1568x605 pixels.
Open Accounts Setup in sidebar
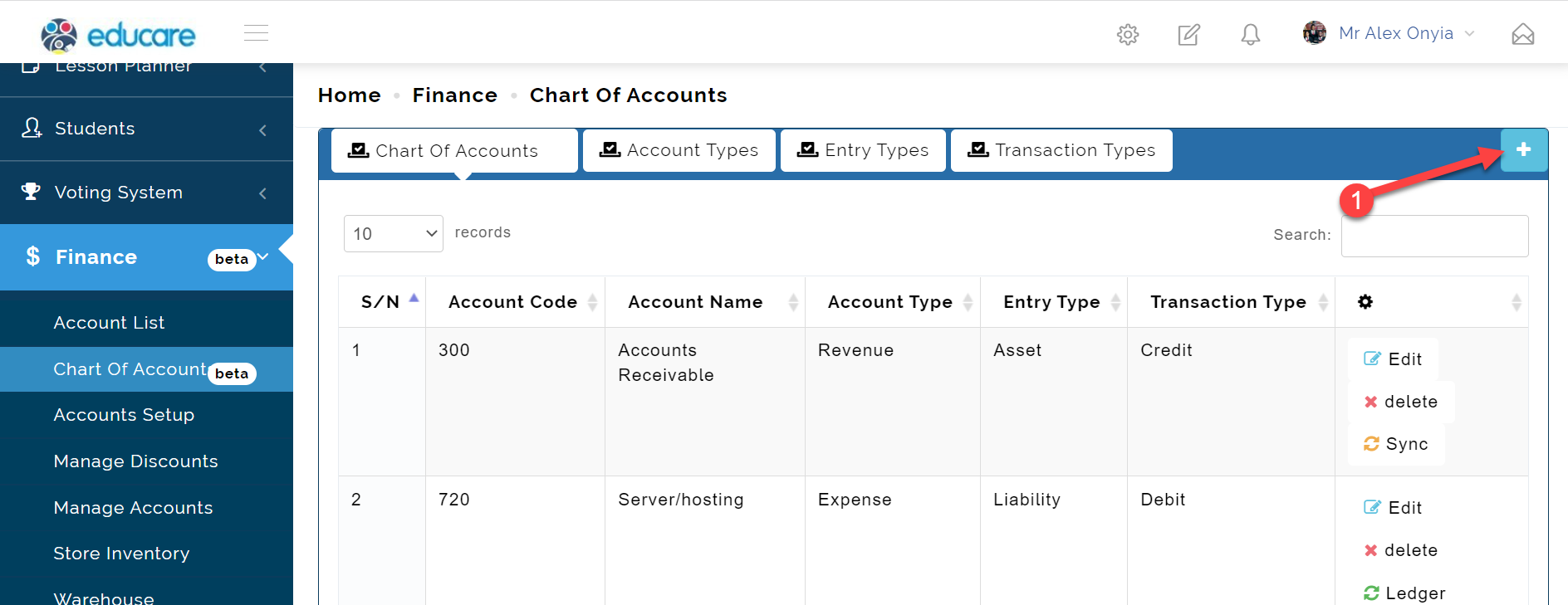tap(124, 415)
